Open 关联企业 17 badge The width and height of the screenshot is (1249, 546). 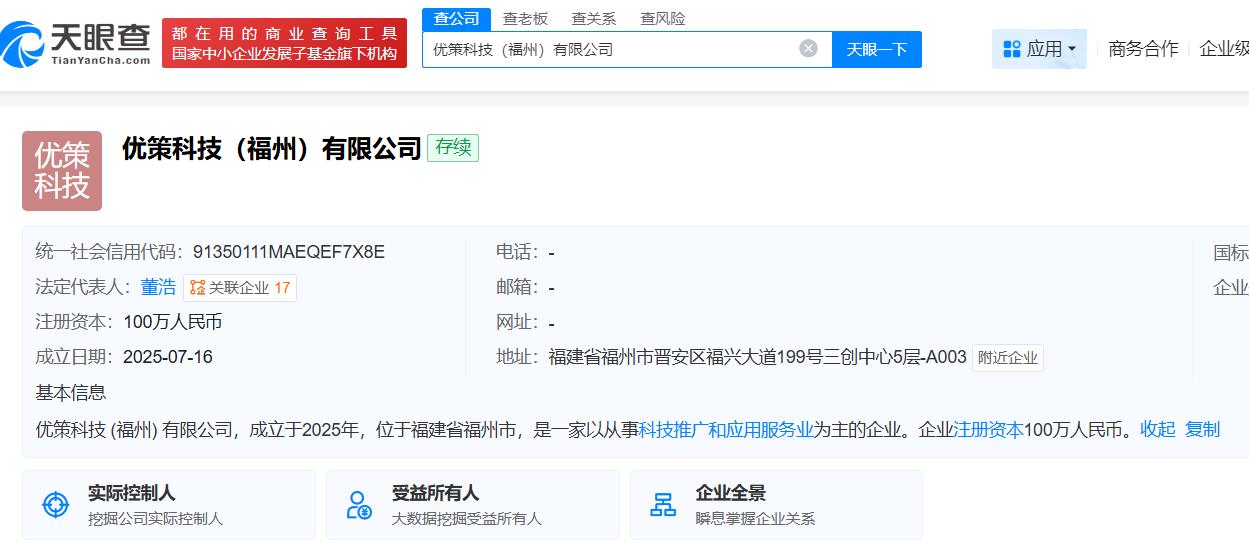coord(240,288)
